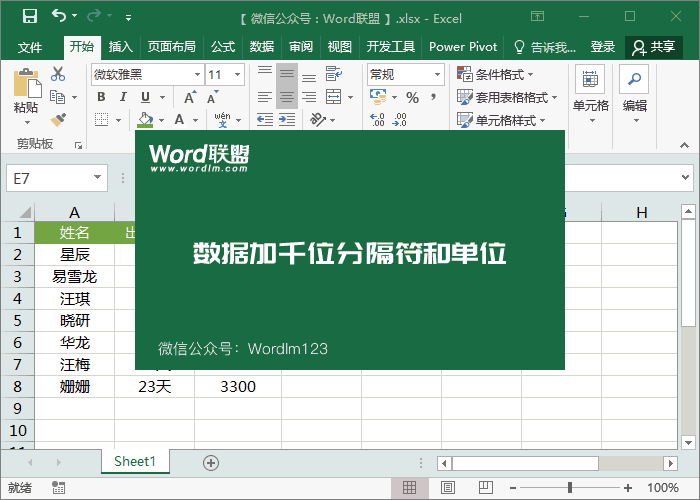This screenshot has width=700, height=500.
Task: Click the Undo arrow icon
Action: pos(59,16)
